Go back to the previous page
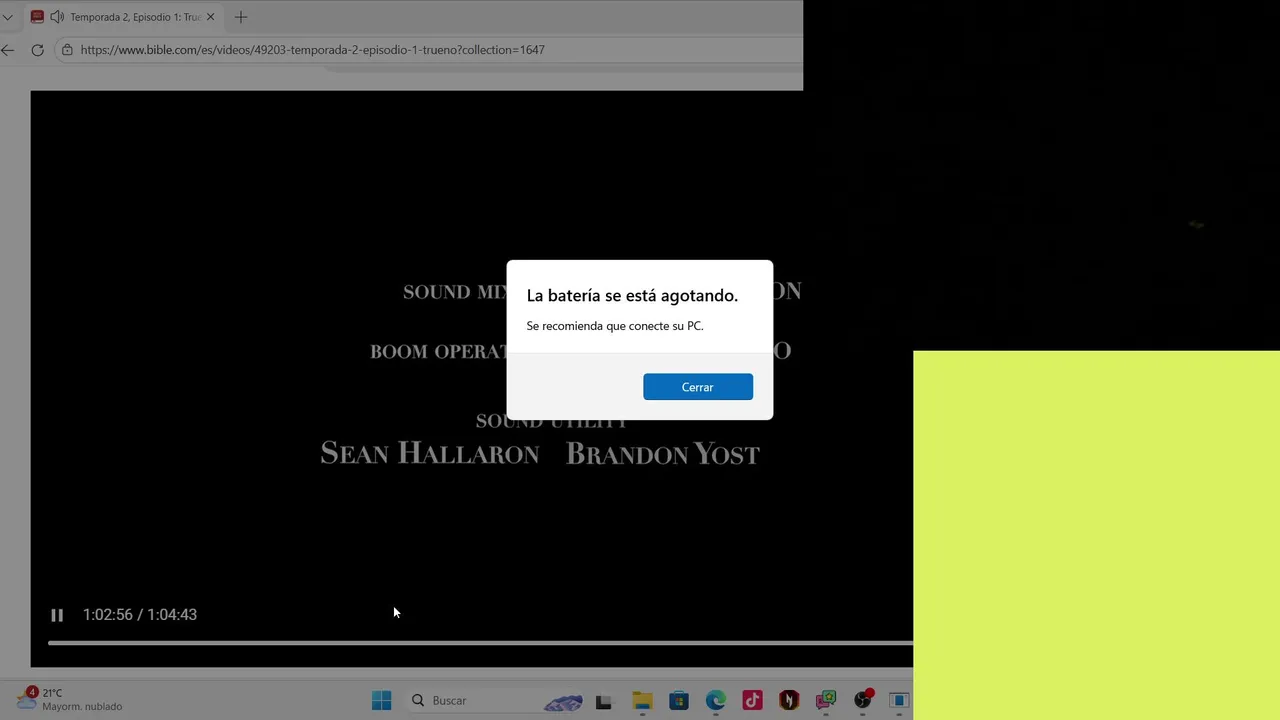The width and height of the screenshot is (1280, 720). click(x=8, y=50)
